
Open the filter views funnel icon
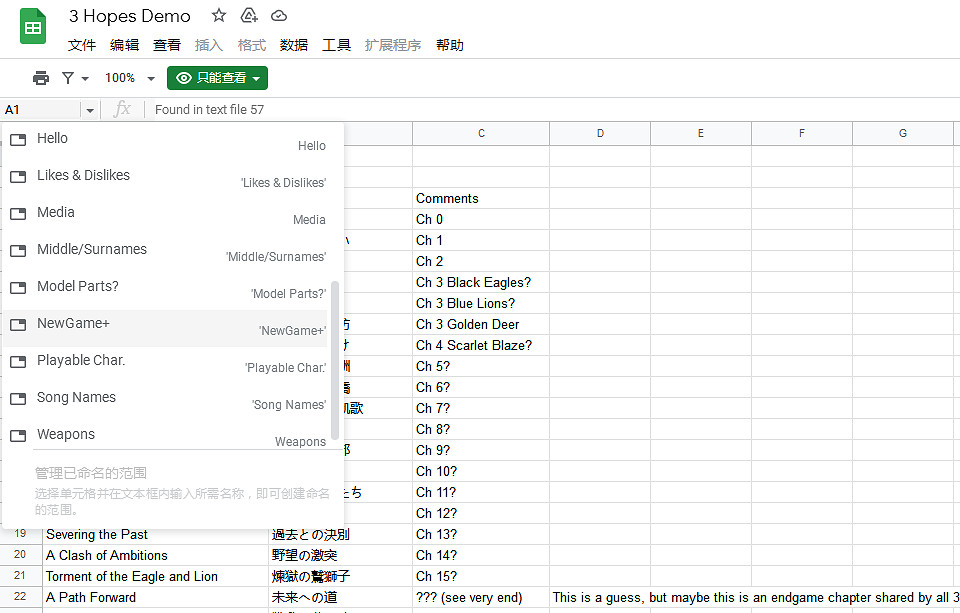[x=74, y=78]
